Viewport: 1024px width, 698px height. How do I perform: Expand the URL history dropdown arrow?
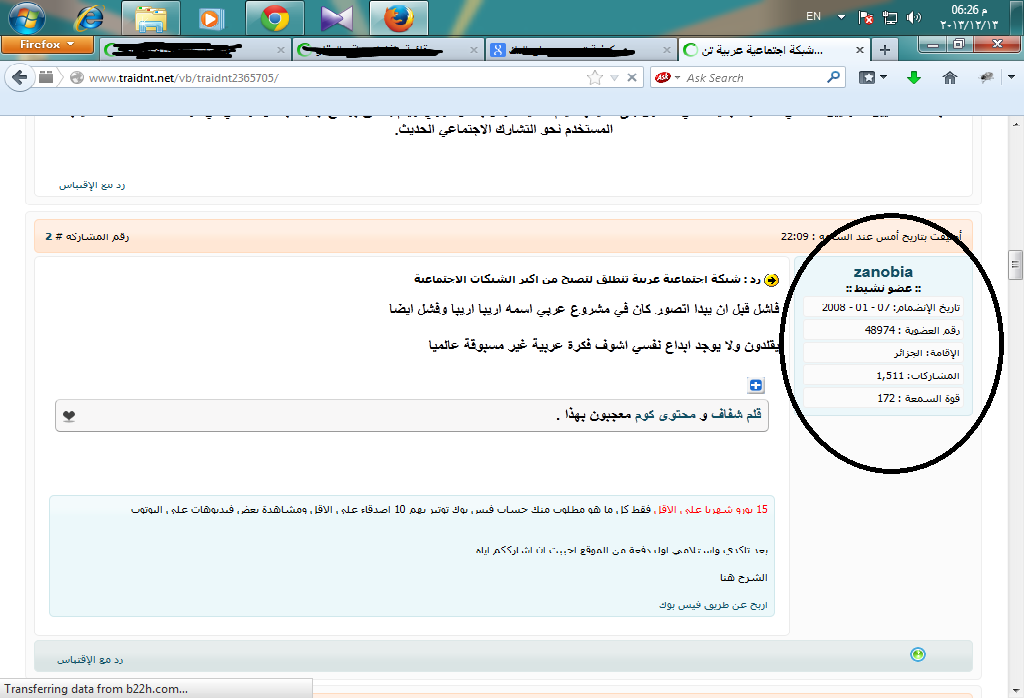point(616,77)
